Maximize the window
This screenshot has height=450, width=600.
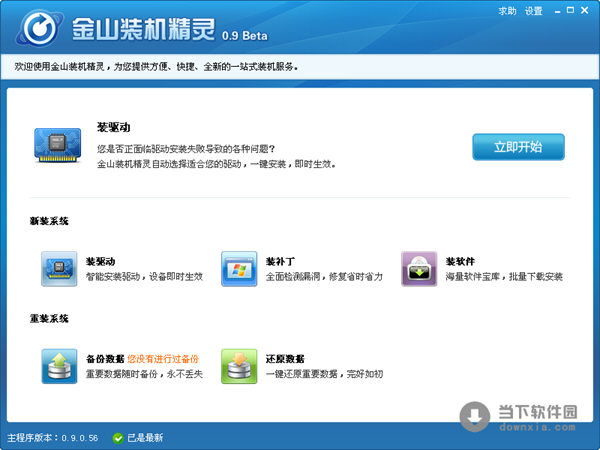(570, 10)
